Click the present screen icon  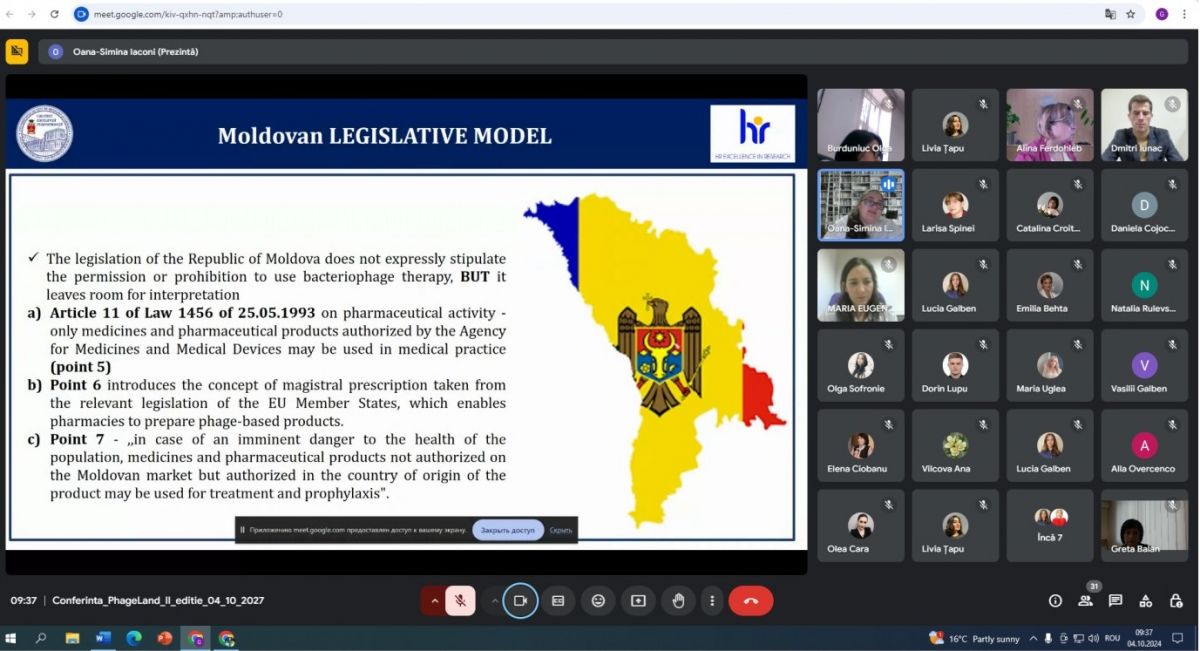(638, 601)
